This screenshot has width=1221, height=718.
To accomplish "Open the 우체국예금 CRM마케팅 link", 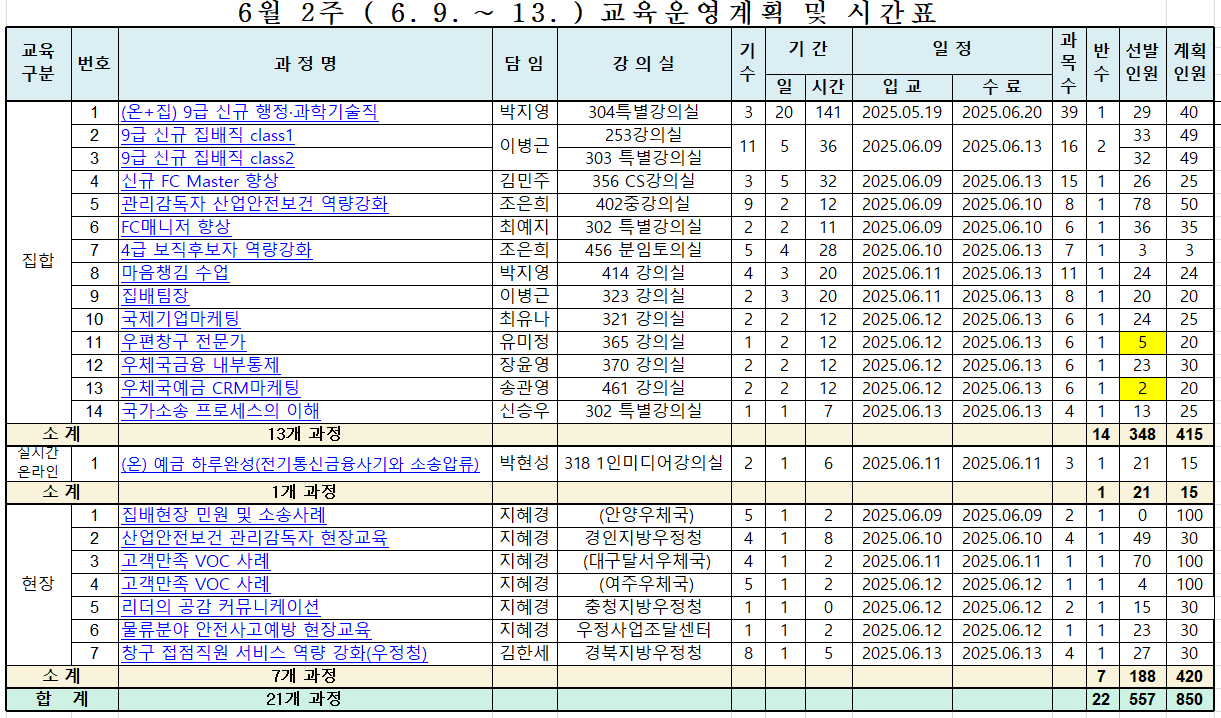I will pyautogui.click(x=210, y=388).
